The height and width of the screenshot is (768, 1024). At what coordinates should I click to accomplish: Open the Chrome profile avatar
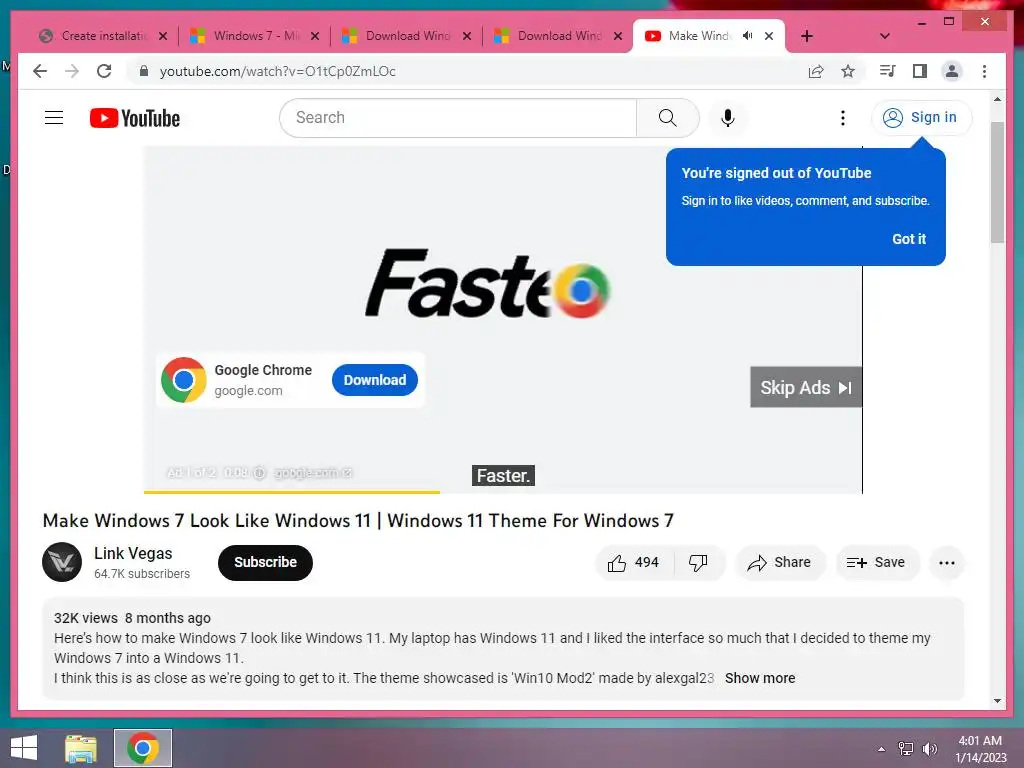(x=952, y=71)
